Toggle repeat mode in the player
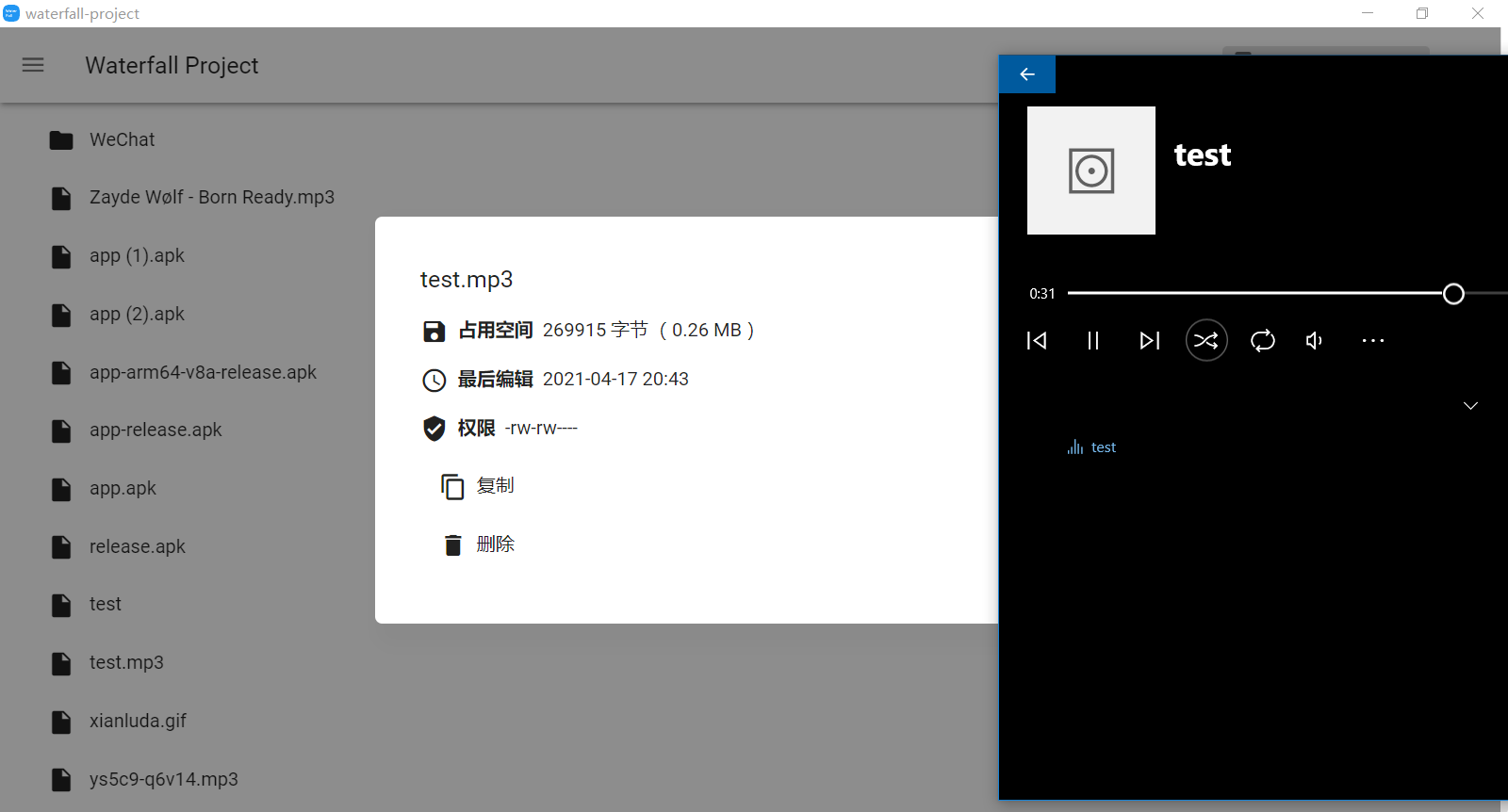 (x=1263, y=341)
